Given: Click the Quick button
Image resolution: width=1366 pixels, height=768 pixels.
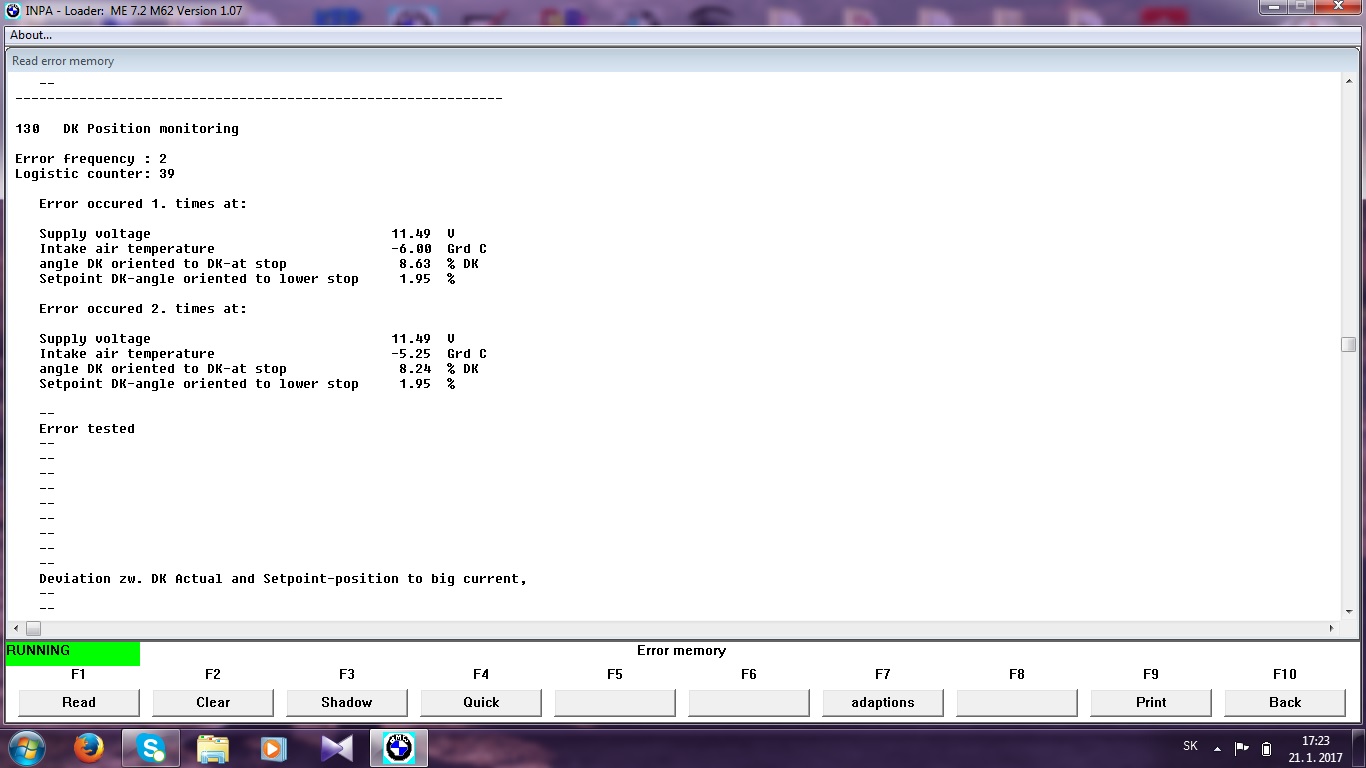Looking at the screenshot, I should pyautogui.click(x=481, y=702).
